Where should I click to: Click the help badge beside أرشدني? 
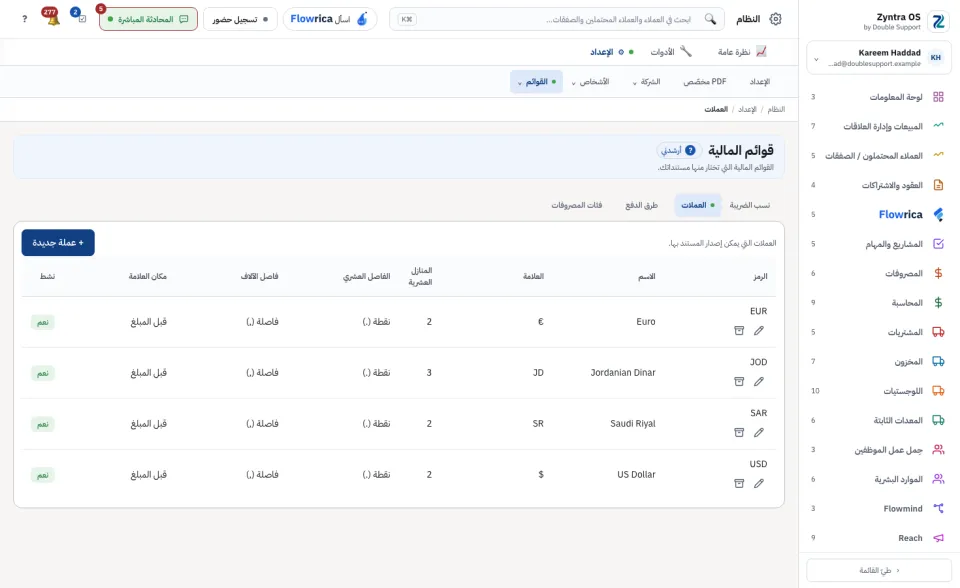click(x=690, y=150)
